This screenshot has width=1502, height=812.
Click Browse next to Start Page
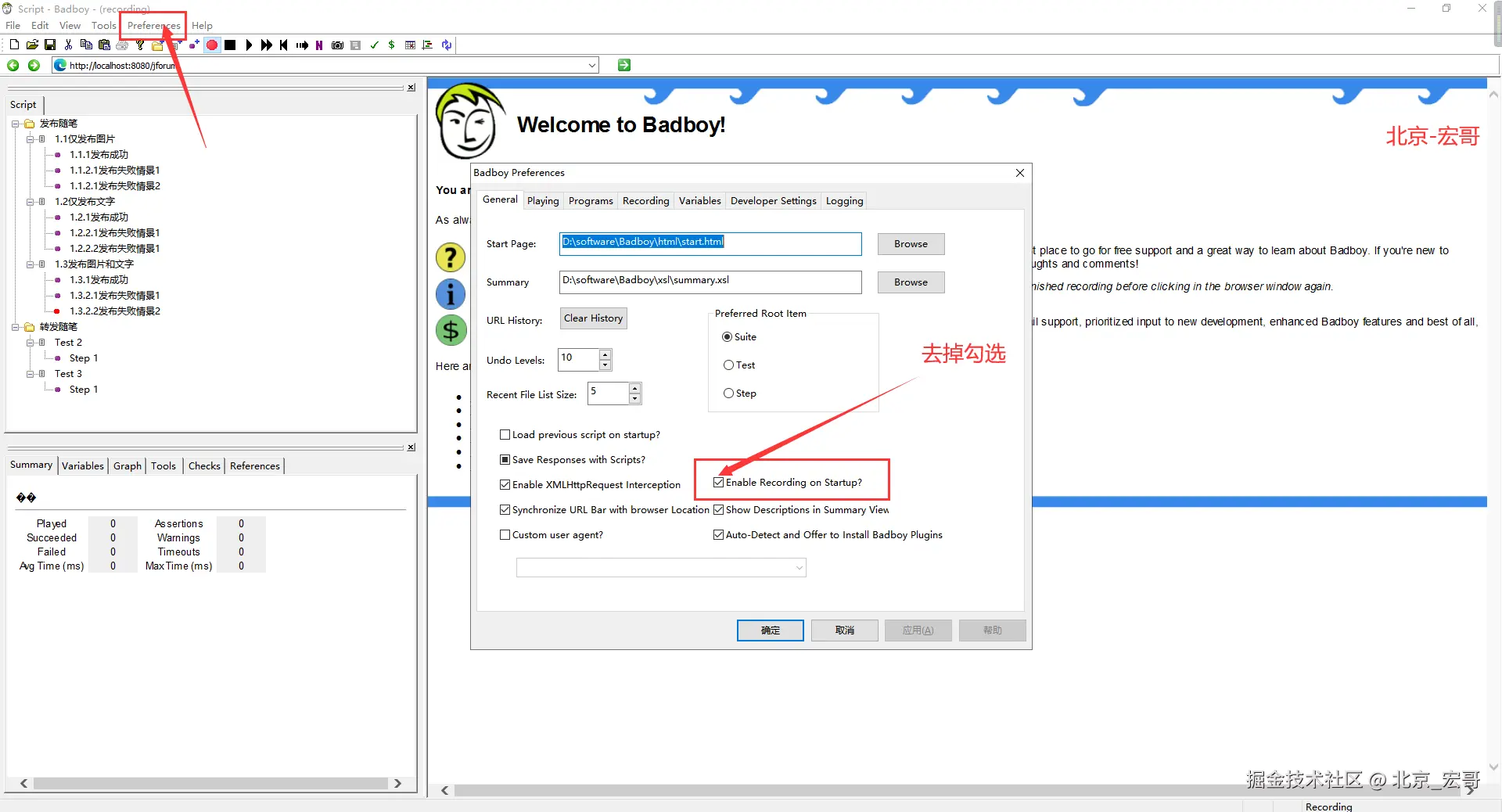(911, 244)
